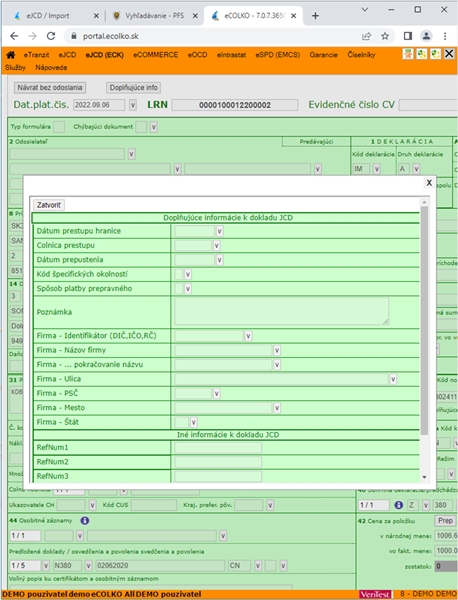Click the Poznámka text area
The image size is (458, 600).
tap(282, 311)
